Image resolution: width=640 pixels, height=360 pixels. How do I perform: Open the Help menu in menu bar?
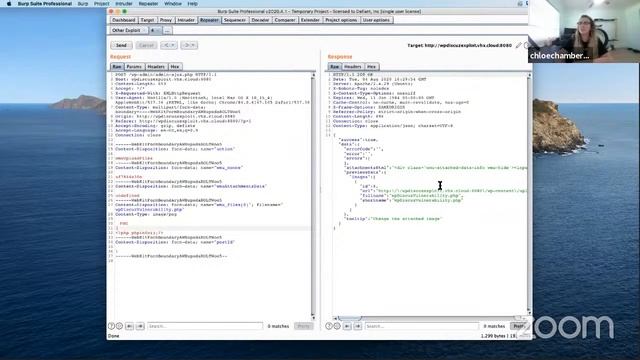click(192, 4)
